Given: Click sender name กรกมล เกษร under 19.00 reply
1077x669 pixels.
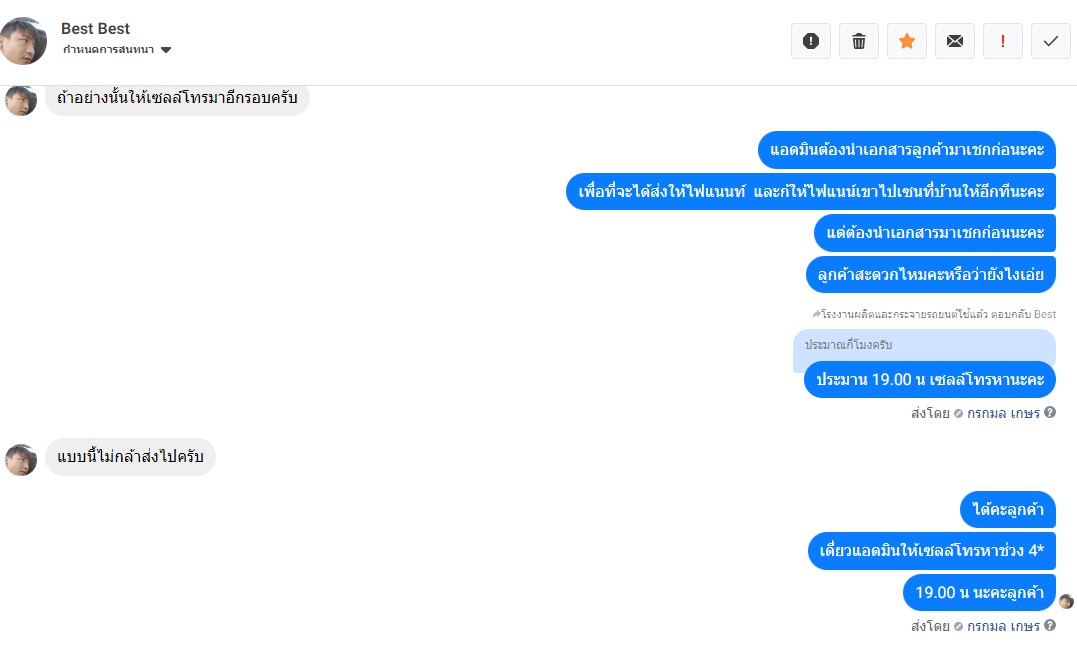Looking at the screenshot, I should tap(1003, 413).
